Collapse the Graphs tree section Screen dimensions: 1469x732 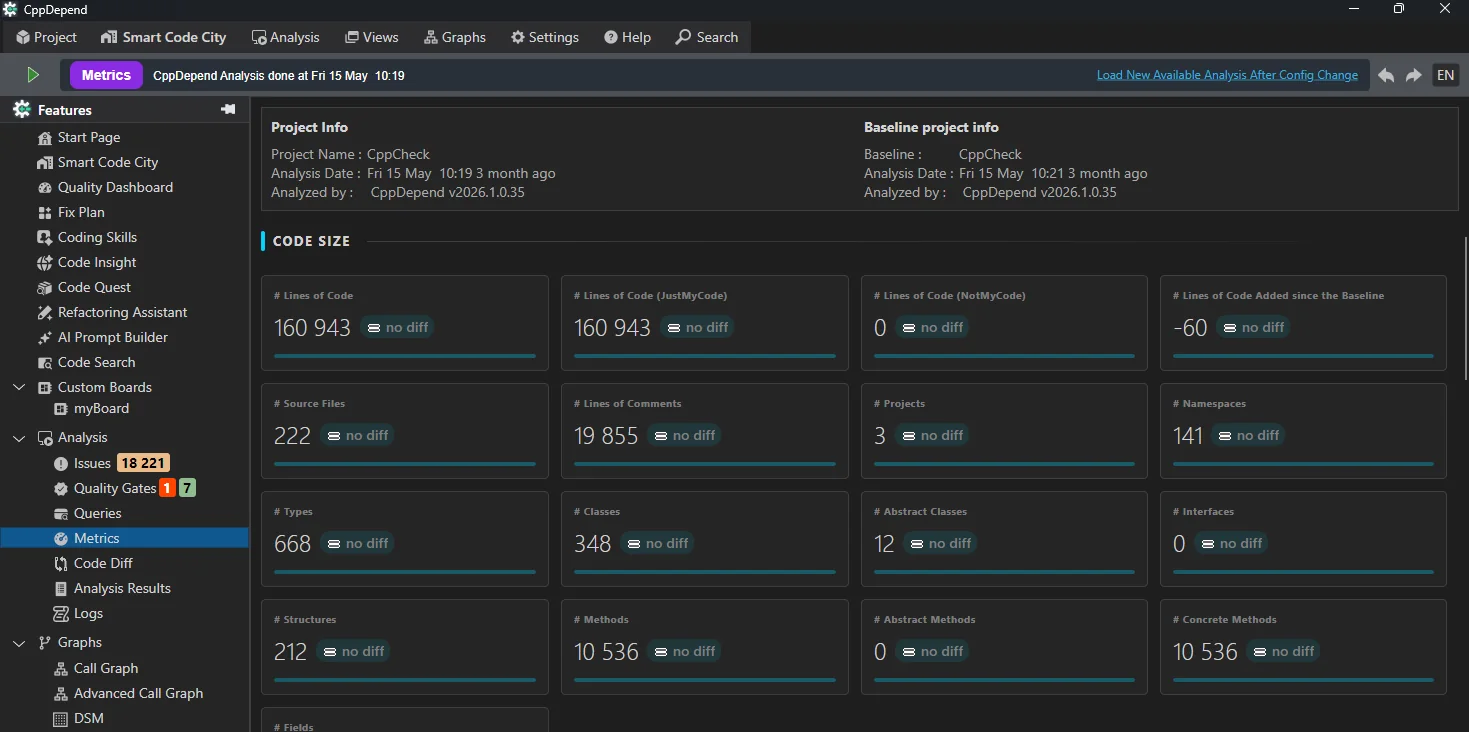click(x=19, y=642)
